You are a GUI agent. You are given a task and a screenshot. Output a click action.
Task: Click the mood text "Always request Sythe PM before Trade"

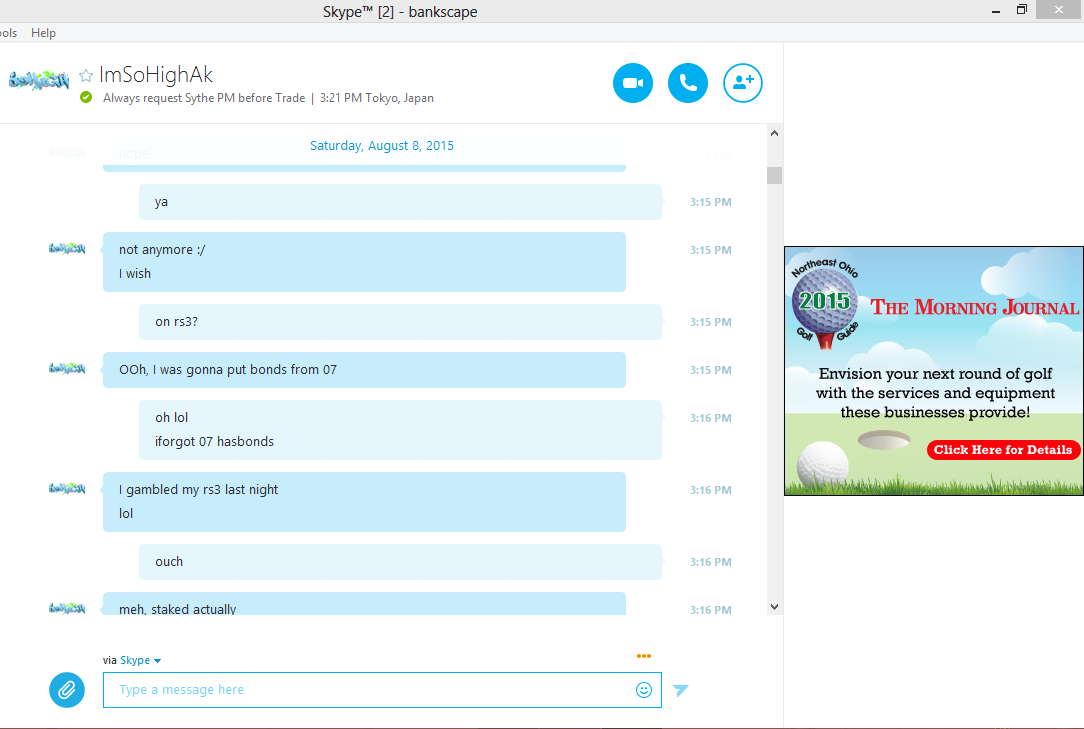[204, 98]
